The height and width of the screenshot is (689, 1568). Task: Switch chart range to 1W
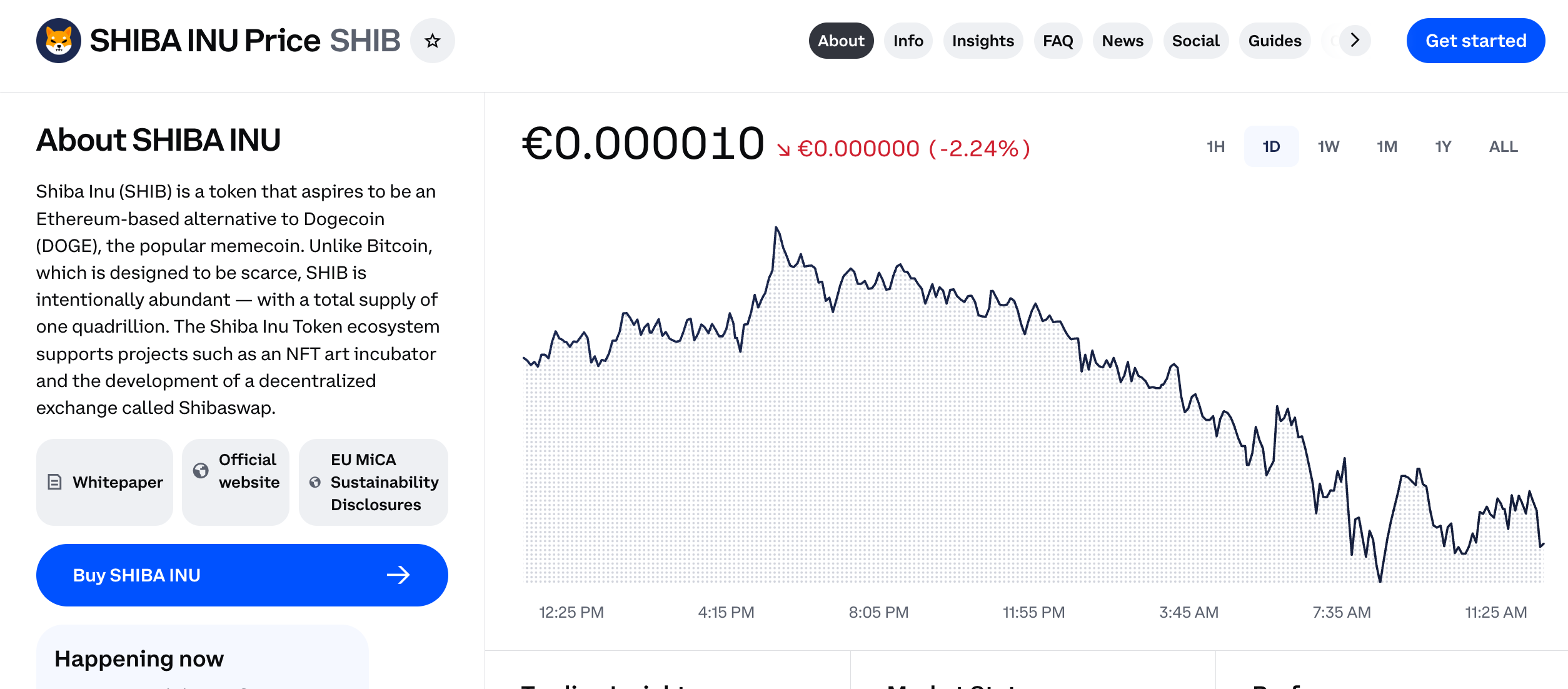tap(1328, 146)
